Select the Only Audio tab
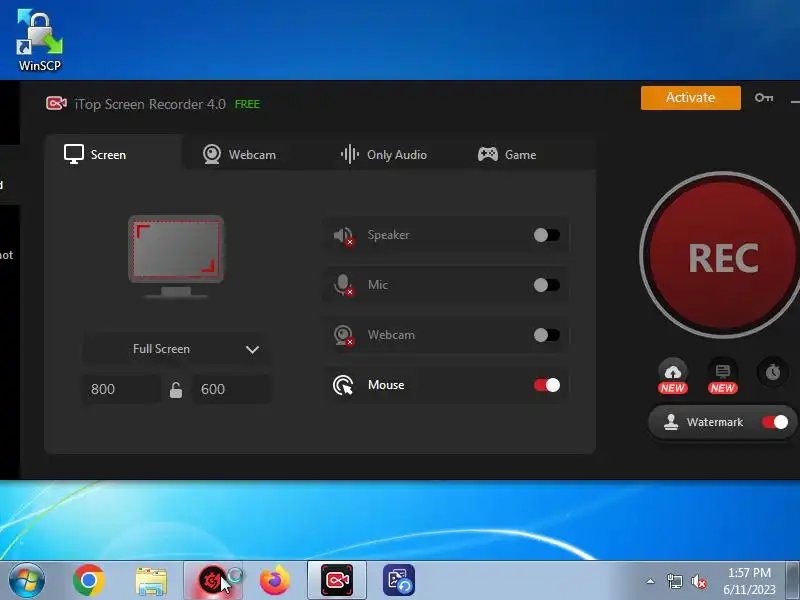Viewport: 800px width, 600px height. pos(384,154)
